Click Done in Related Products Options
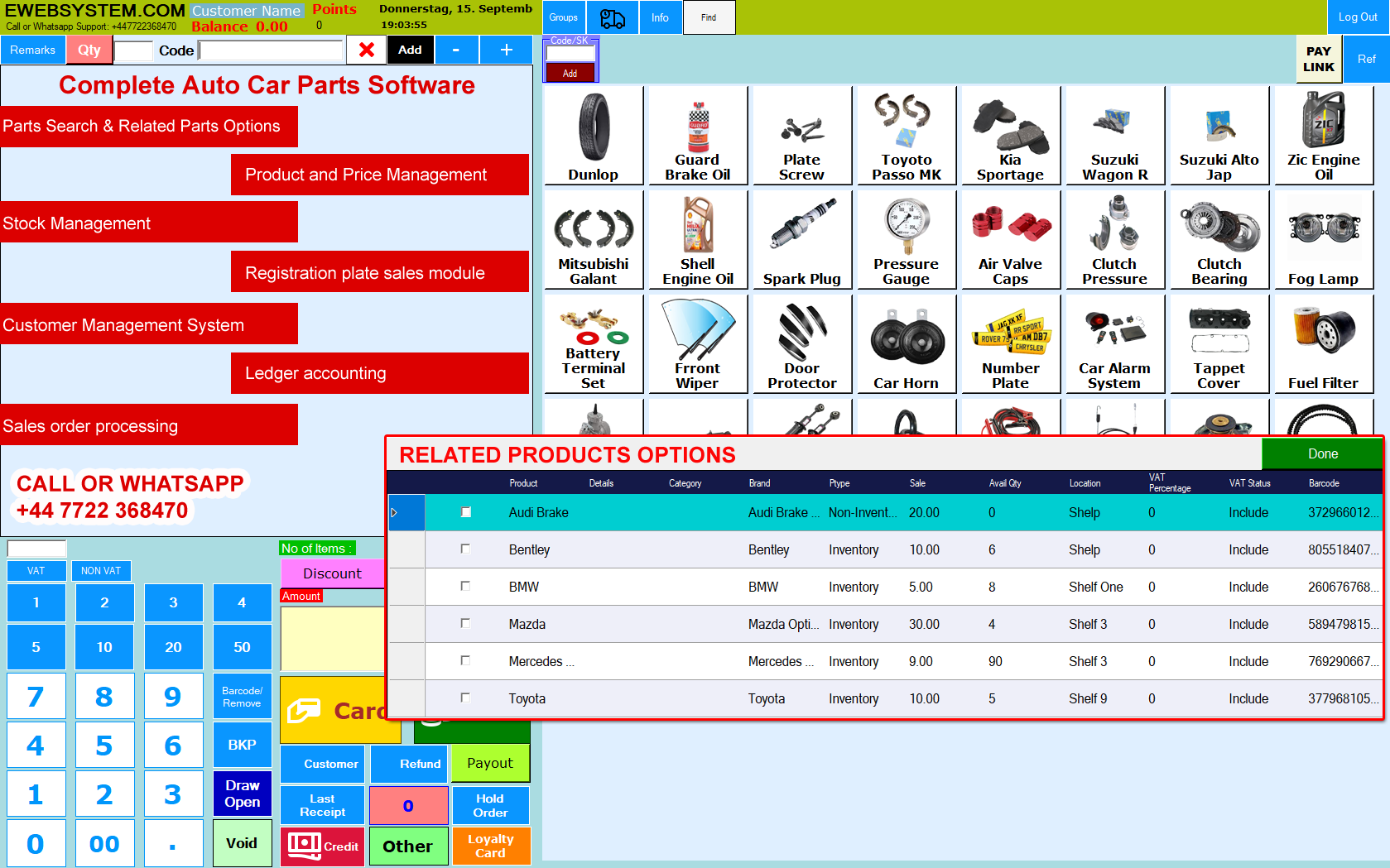1390x868 pixels. (x=1322, y=453)
